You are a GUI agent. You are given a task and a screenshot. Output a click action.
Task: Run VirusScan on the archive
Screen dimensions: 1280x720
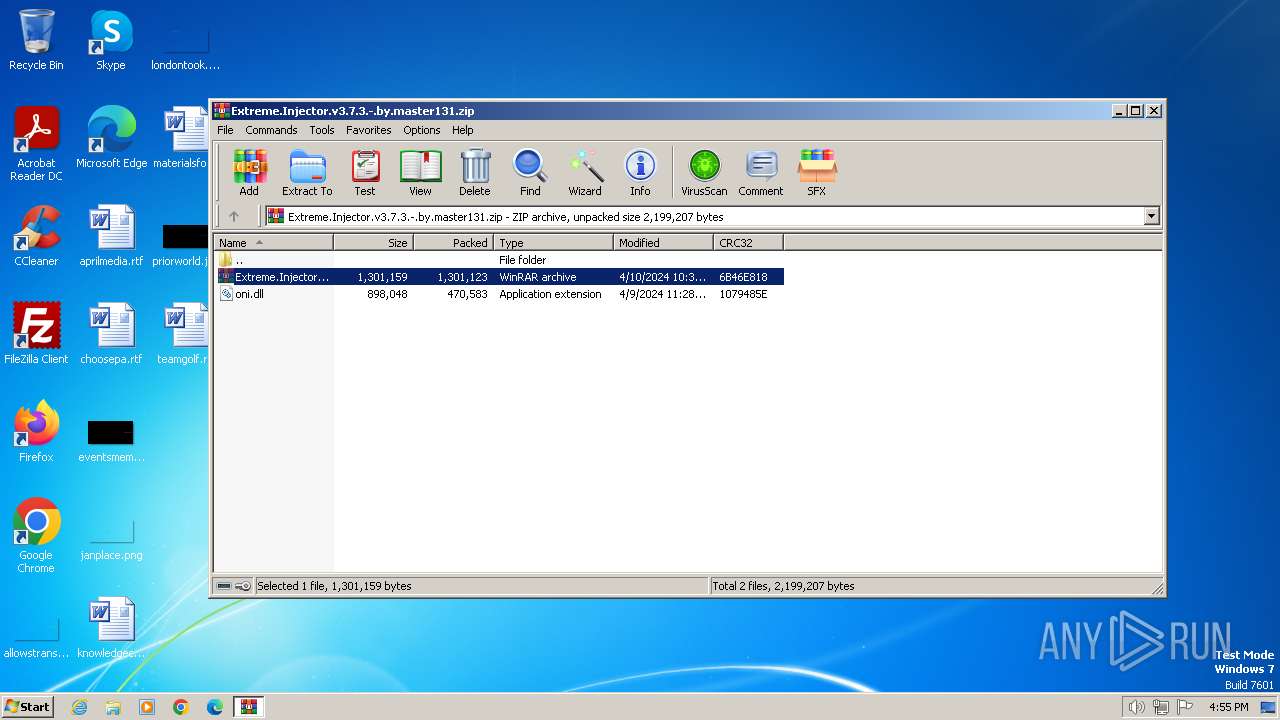click(704, 173)
